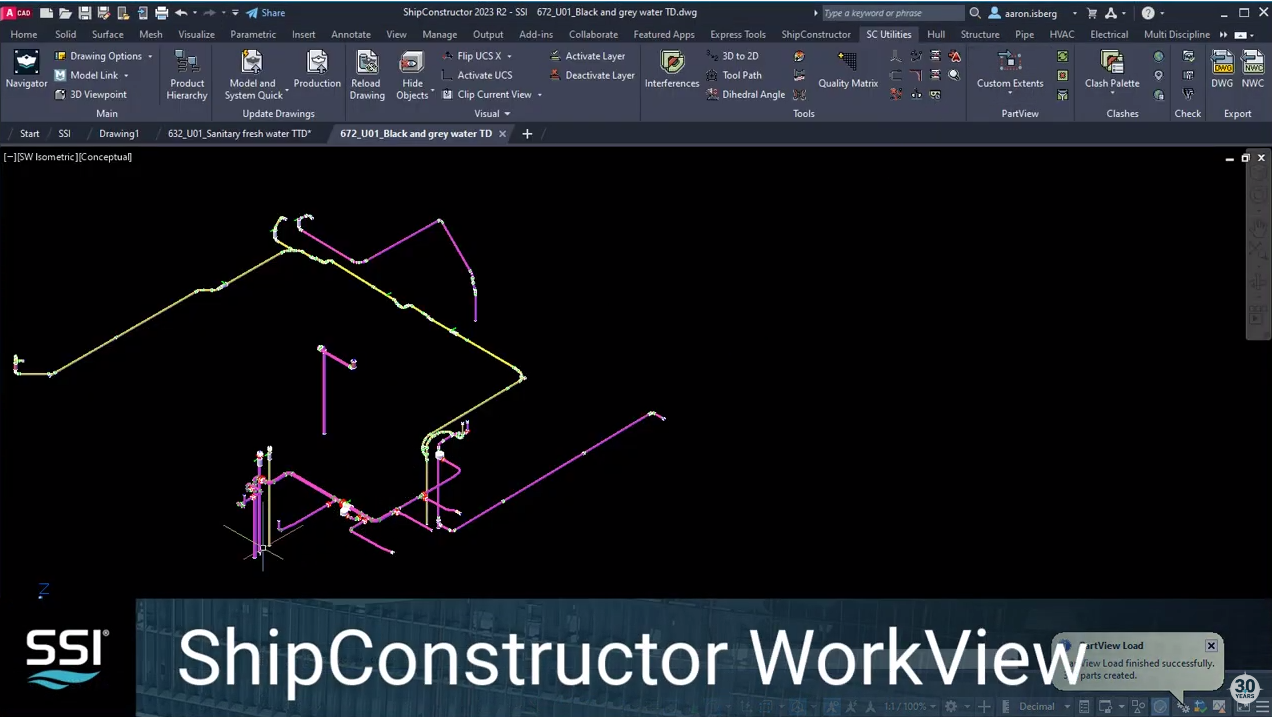The height and width of the screenshot is (717, 1272).
Task: Show more ribbon tabs with the chevron
Action: click(1224, 34)
